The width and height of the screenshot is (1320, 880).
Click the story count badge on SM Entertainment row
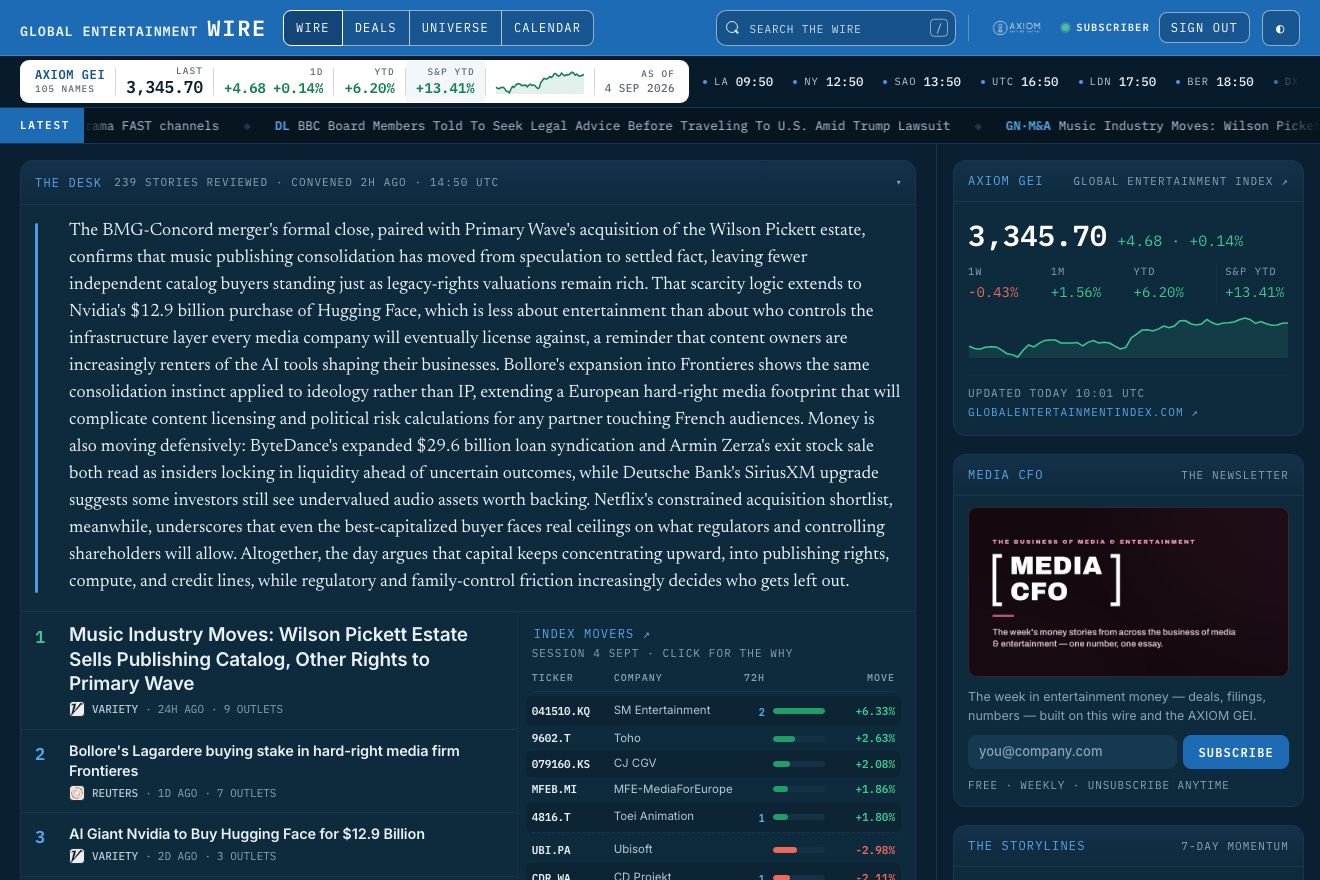[761, 712]
